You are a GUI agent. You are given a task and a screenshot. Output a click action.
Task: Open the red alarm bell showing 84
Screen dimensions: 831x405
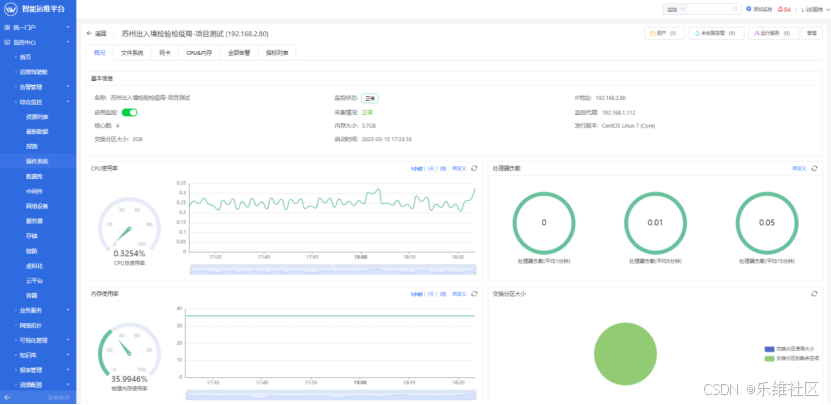tap(784, 9)
